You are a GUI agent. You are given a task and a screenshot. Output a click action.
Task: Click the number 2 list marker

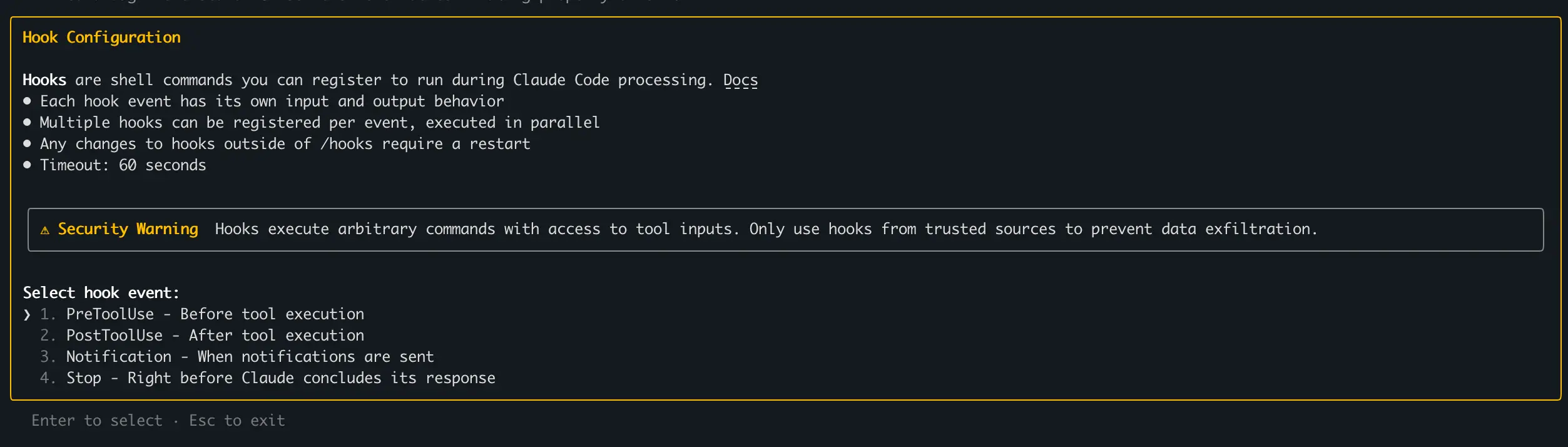[48, 336]
